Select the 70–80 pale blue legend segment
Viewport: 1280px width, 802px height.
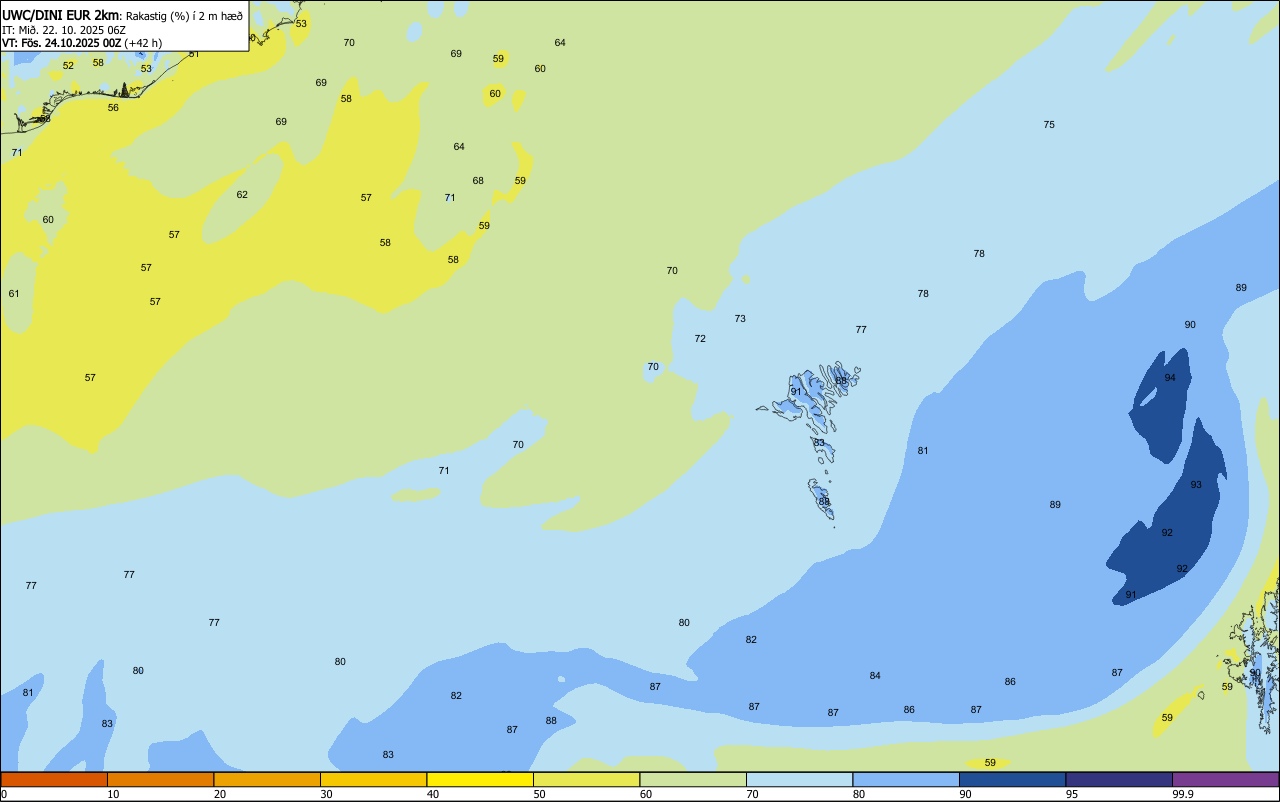pyautogui.click(x=799, y=779)
